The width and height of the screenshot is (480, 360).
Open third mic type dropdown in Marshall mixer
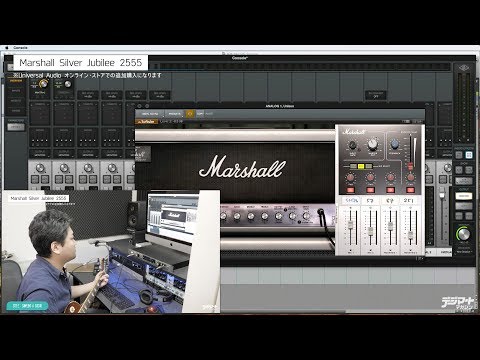pyautogui.click(x=390, y=201)
